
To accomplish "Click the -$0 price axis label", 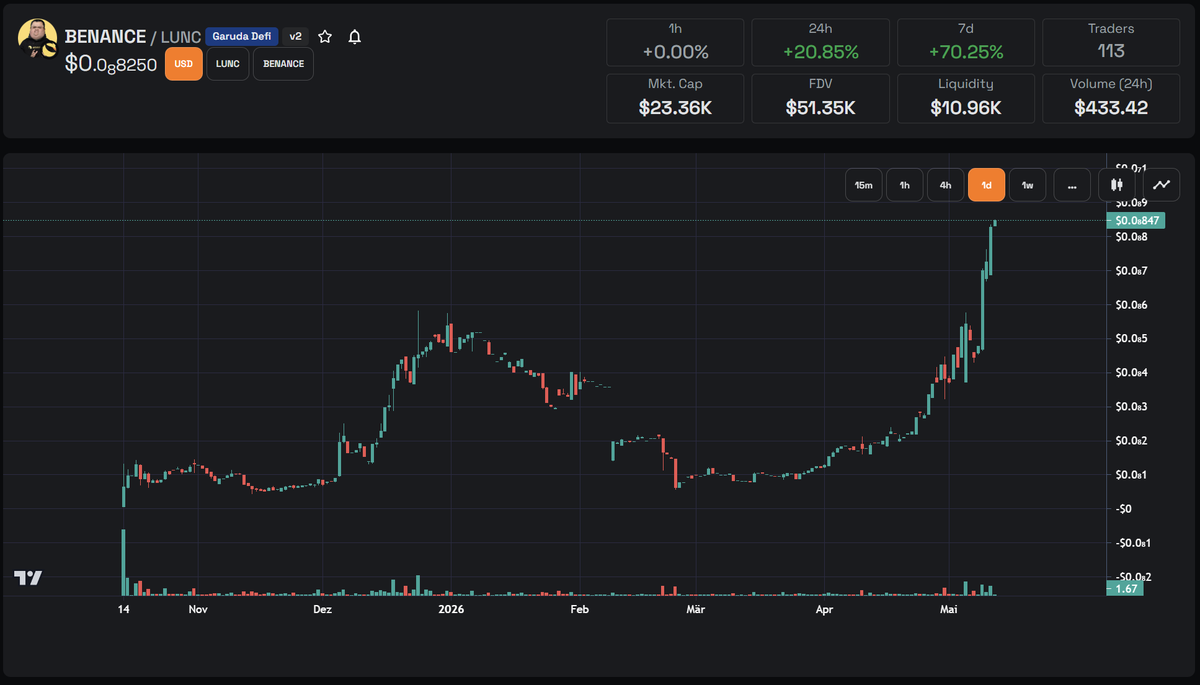I will (1125, 508).
